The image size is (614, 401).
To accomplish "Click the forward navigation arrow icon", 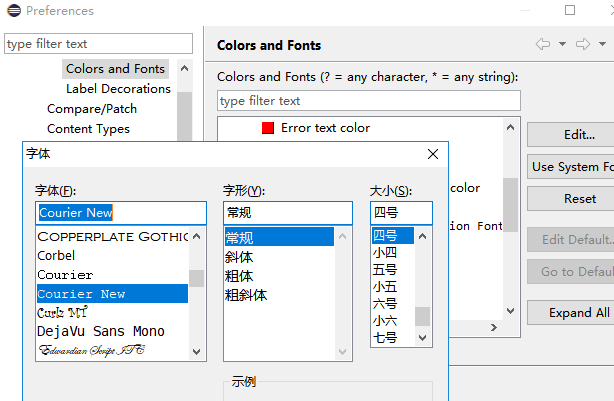I will (x=584, y=44).
